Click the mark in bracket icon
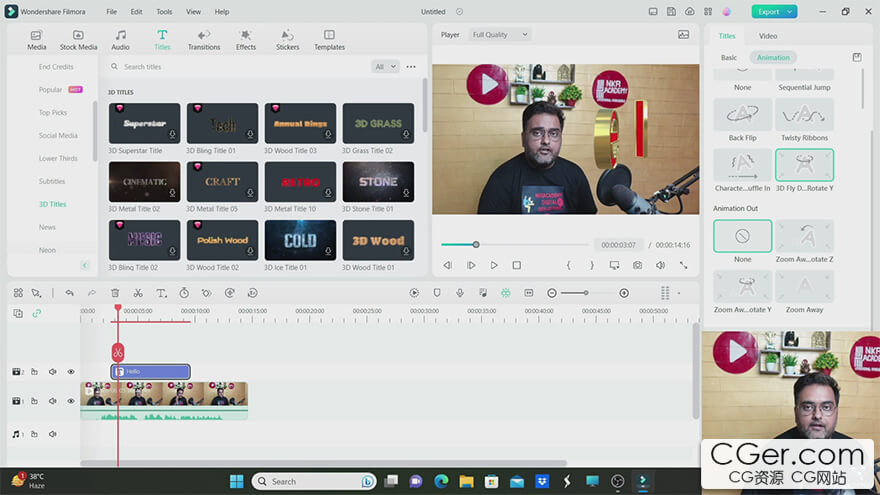This screenshot has height=495, width=880. click(x=569, y=265)
